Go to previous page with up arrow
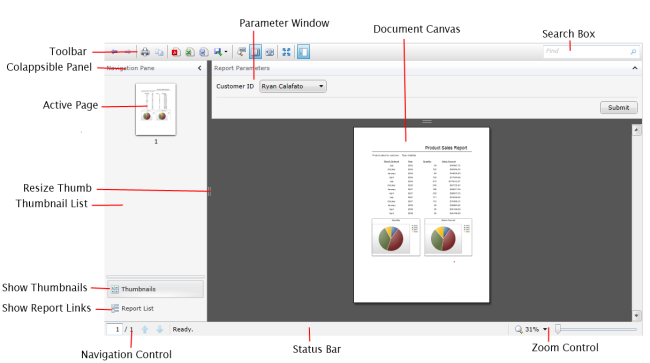Viewport: 650px width, 363px height. click(145, 329)
